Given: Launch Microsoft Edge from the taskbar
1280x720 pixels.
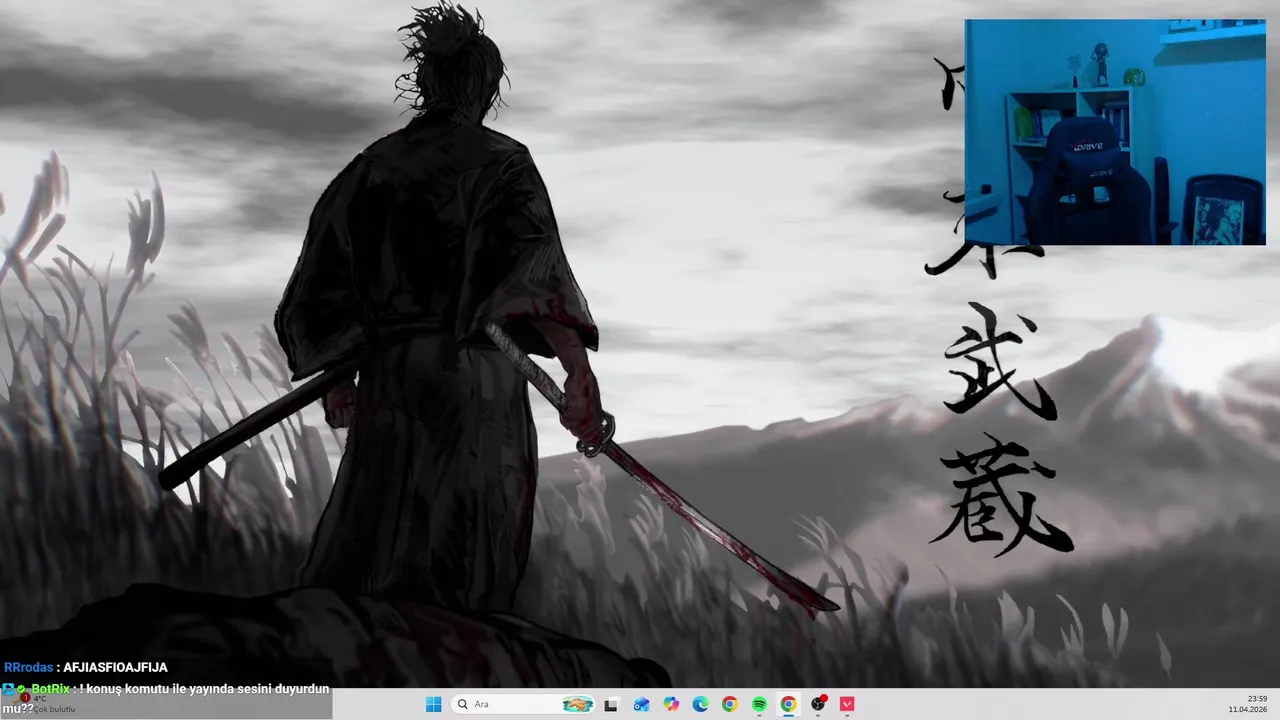Looking at the screenshot, I should pyautogui.click(x=701, y=704).
